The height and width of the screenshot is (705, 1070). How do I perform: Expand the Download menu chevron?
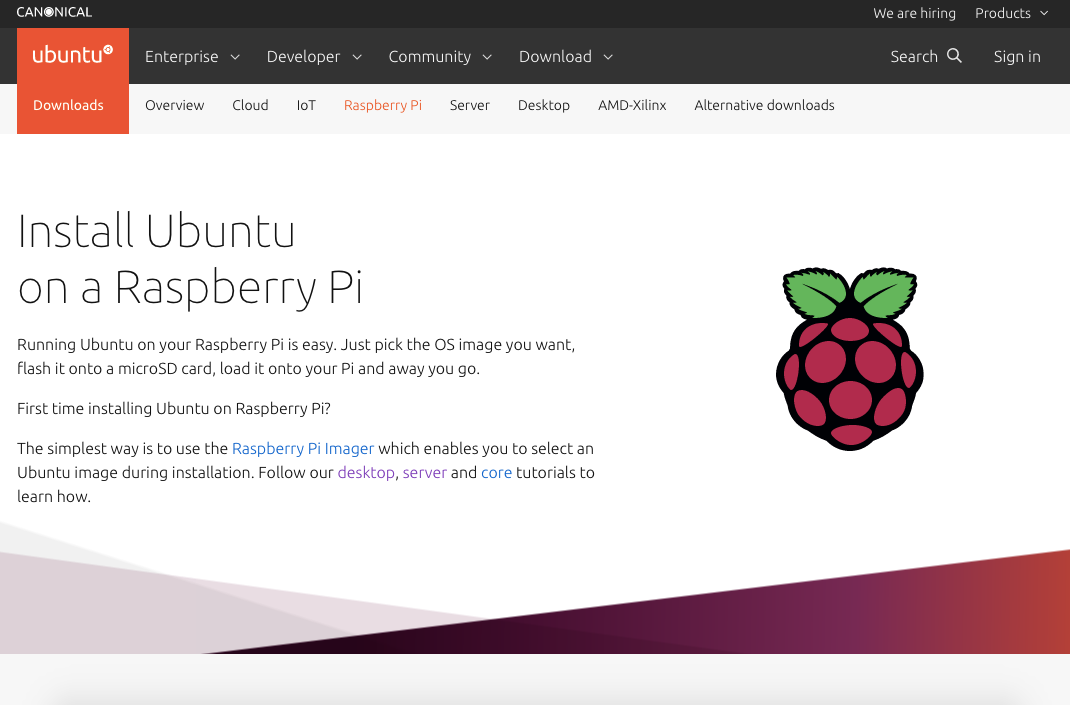pyautogui.click(x=608, y=57)
